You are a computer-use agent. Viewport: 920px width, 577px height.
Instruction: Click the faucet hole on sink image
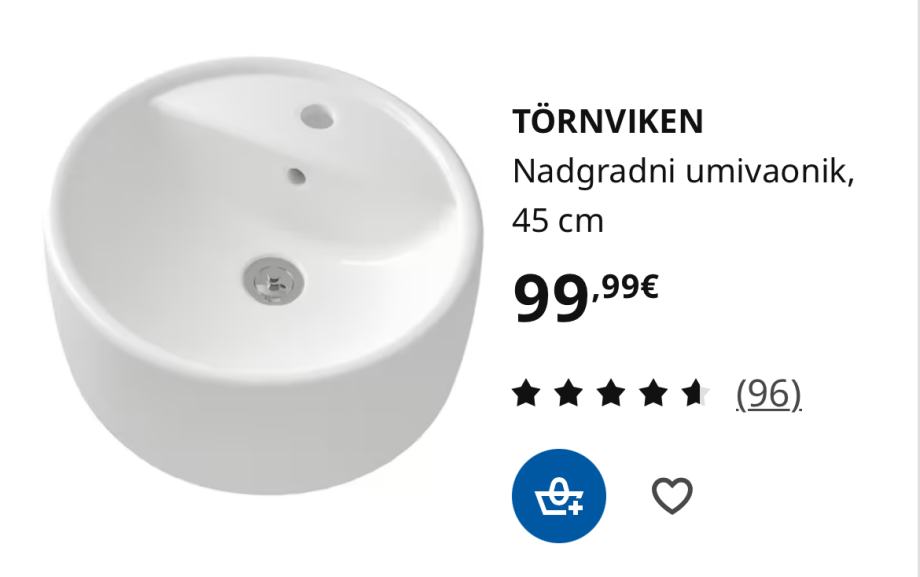click(x=317, y=116)
